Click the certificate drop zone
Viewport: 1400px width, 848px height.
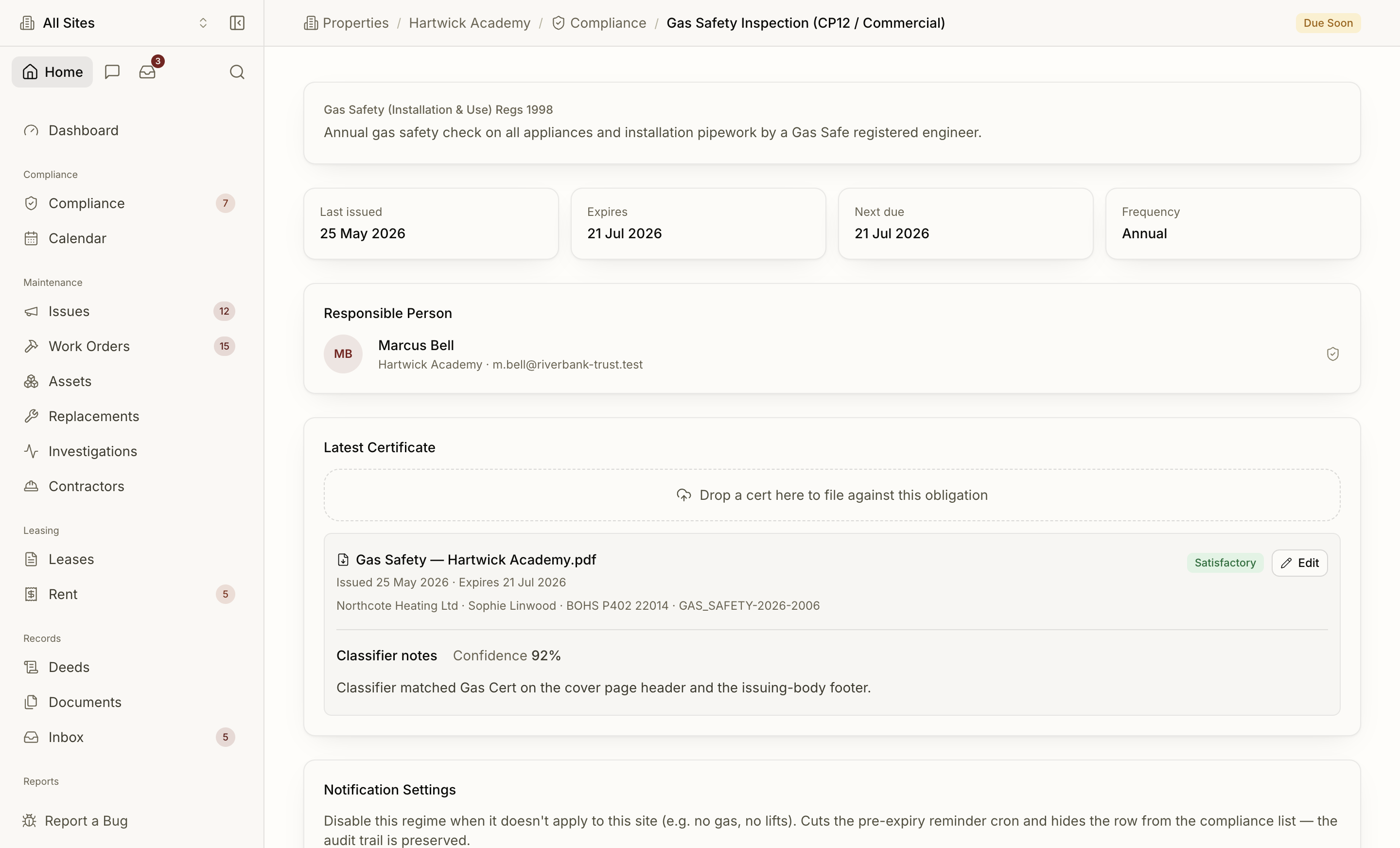(x=832, y=495)
